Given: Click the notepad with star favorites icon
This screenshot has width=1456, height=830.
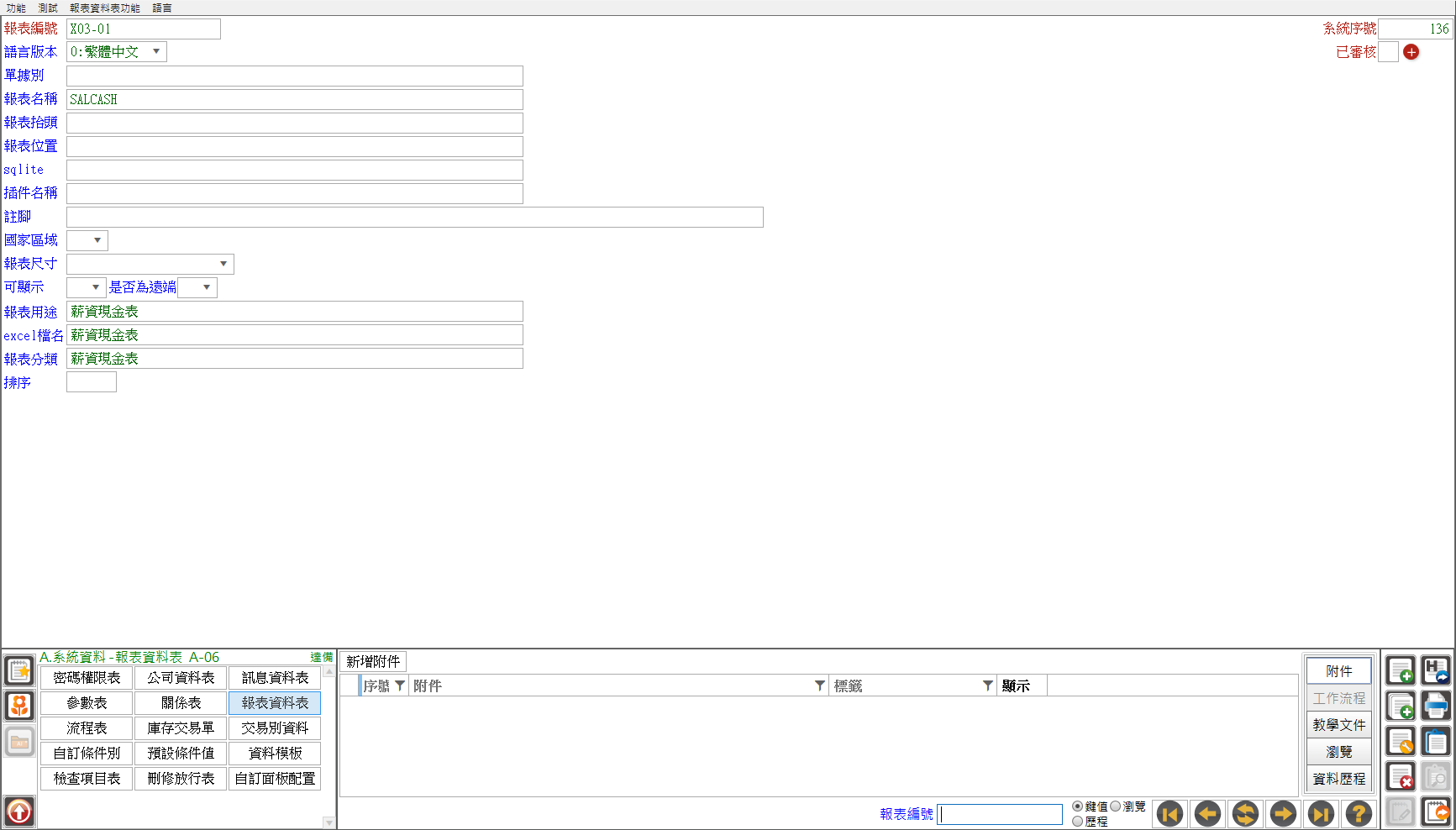Looking at the screenshot, I should tap(19, 671).
